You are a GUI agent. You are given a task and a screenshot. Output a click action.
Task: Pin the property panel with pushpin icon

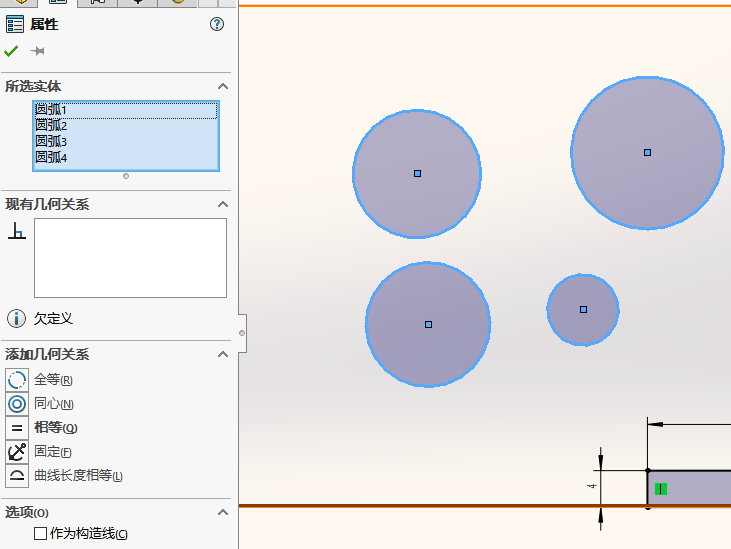point(38,51)
